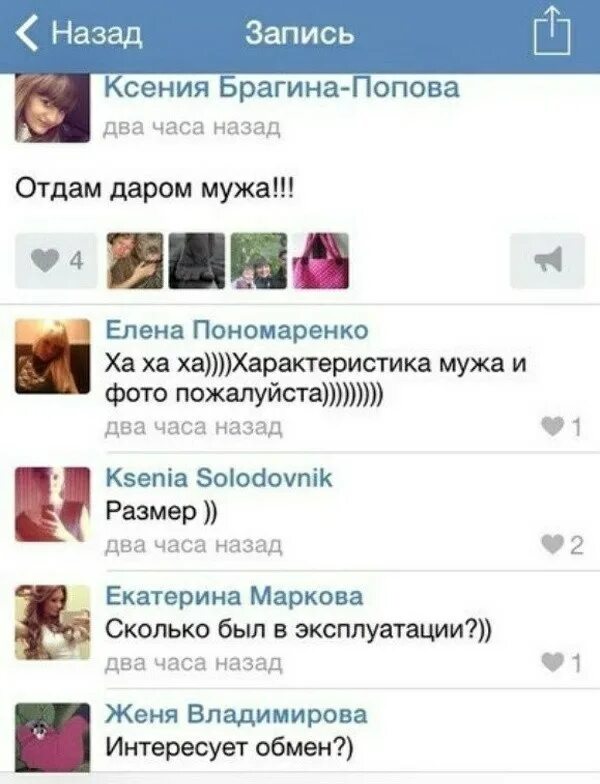Tap the Запись header title
600x784 pixels.
tap(300, 34)
